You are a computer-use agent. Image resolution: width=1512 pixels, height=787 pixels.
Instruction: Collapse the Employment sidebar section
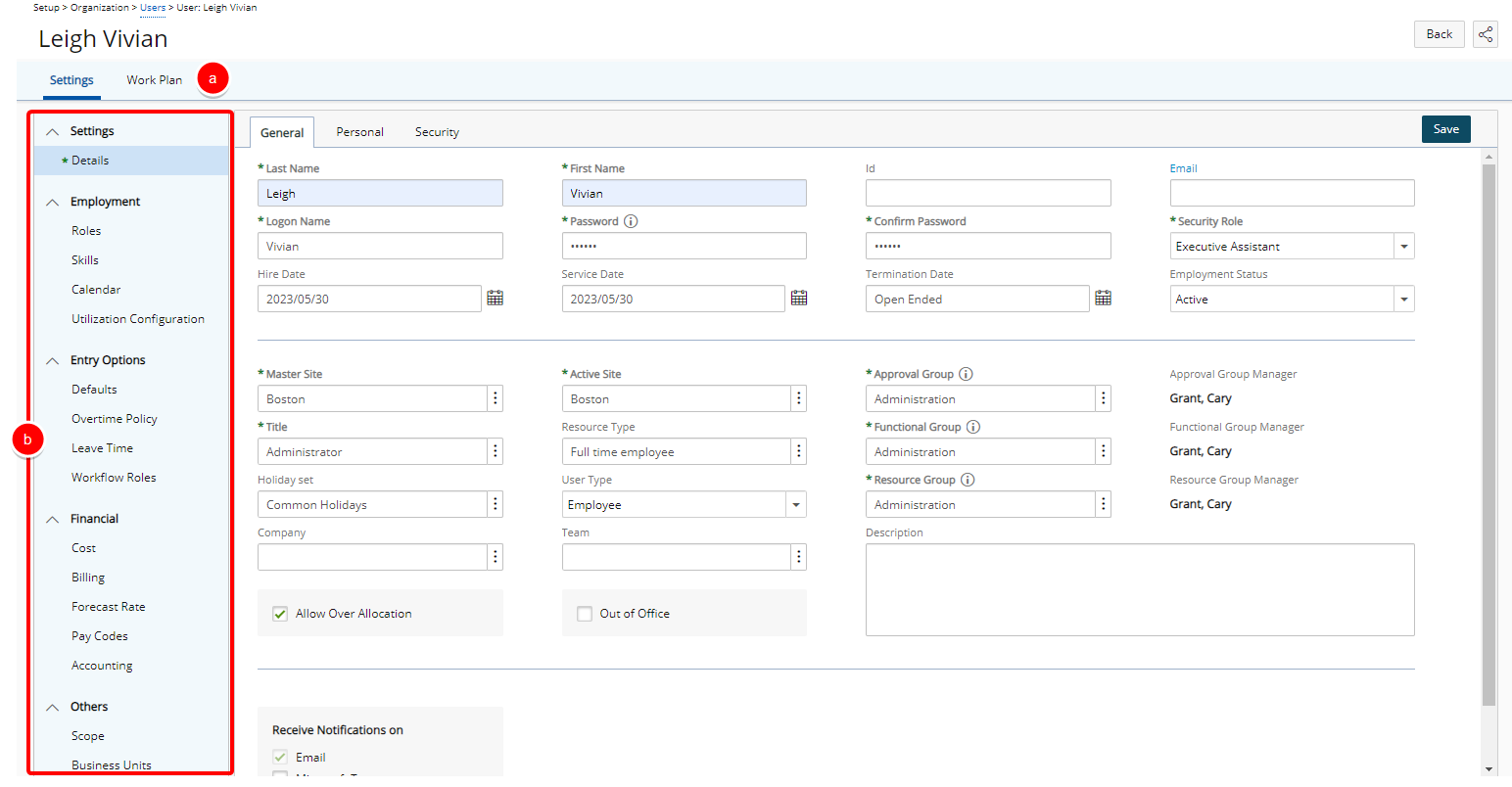53,202
